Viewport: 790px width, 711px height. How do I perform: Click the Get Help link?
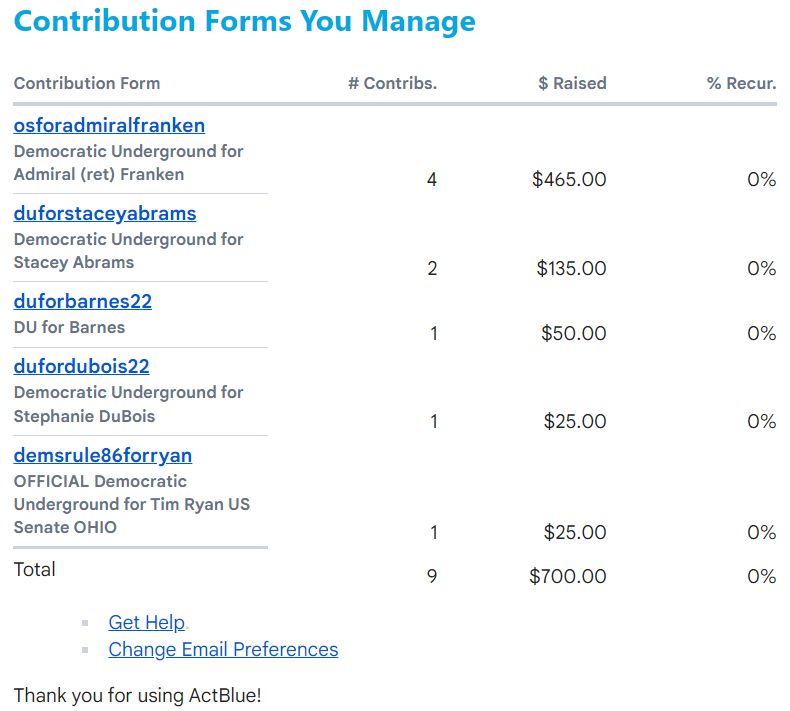pos(147,622)
